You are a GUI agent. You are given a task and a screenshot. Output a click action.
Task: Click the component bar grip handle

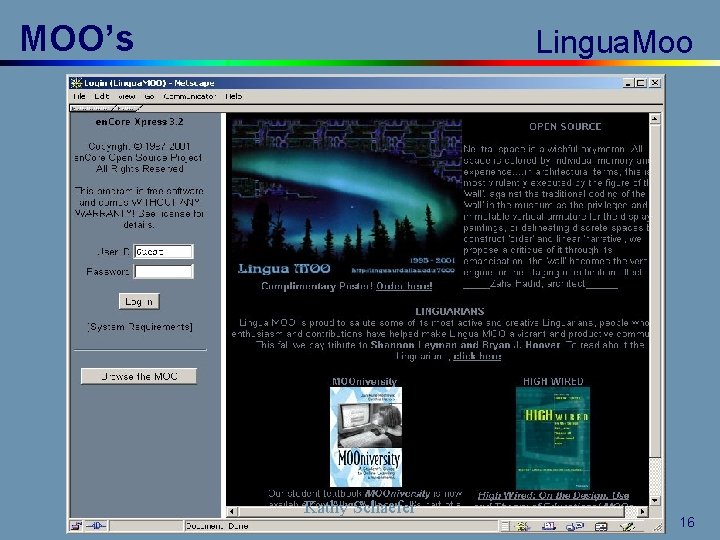click(505, 526)
